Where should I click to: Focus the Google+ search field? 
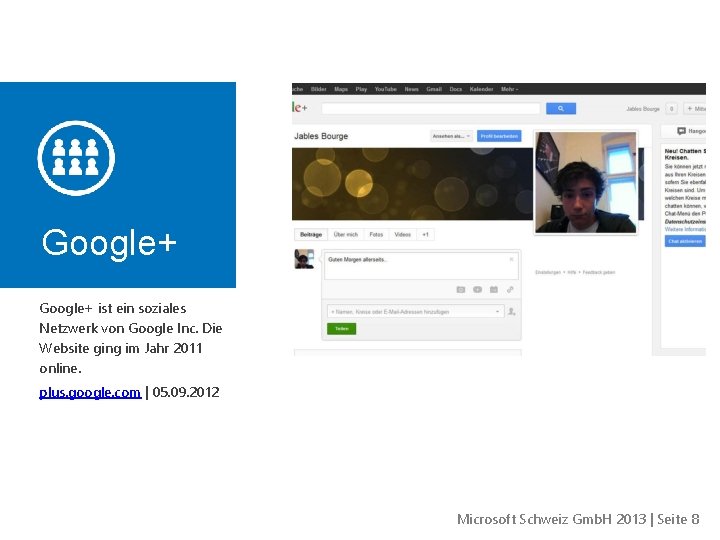coord(431,108)
